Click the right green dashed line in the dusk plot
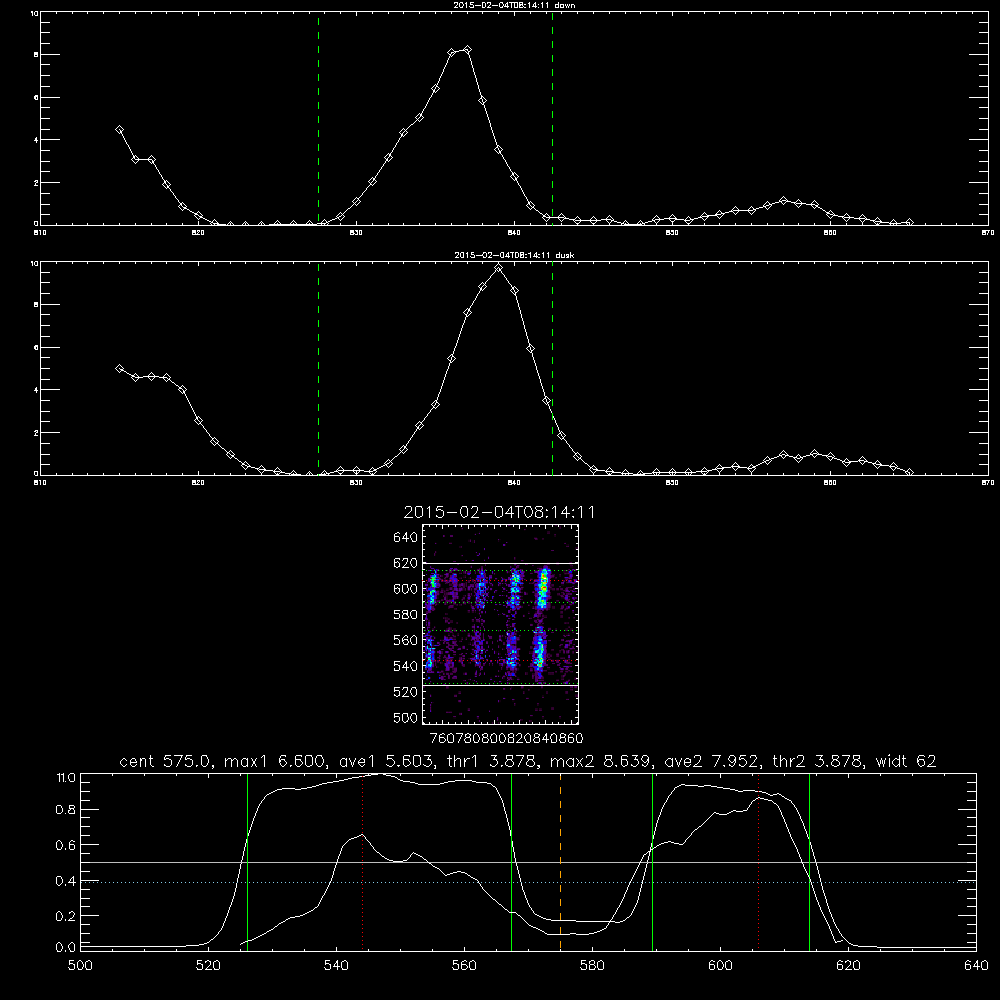The width and height of the screenshot is (1000, 1000). click(x=552, y=369)
